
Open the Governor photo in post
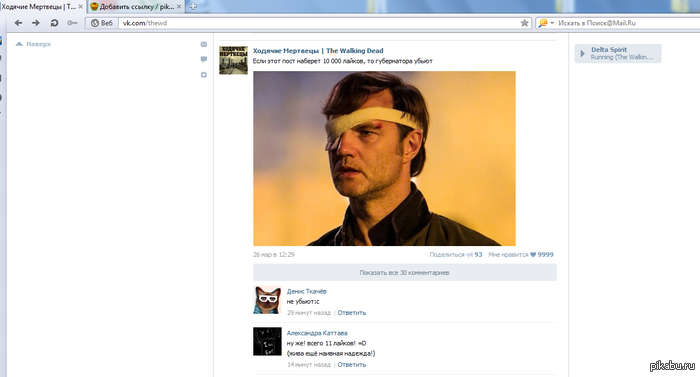click(x=384, y=159)
